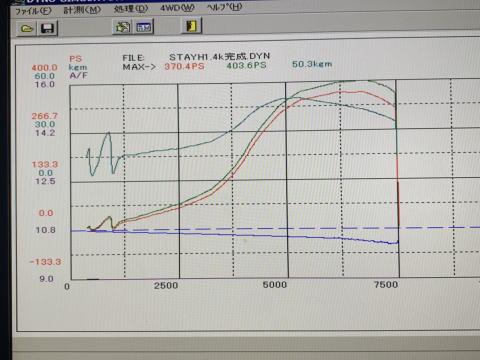This screenshot has width=480, height=360.
Task: Click the 50.3kgm max torque value
Action: (312, 64)
